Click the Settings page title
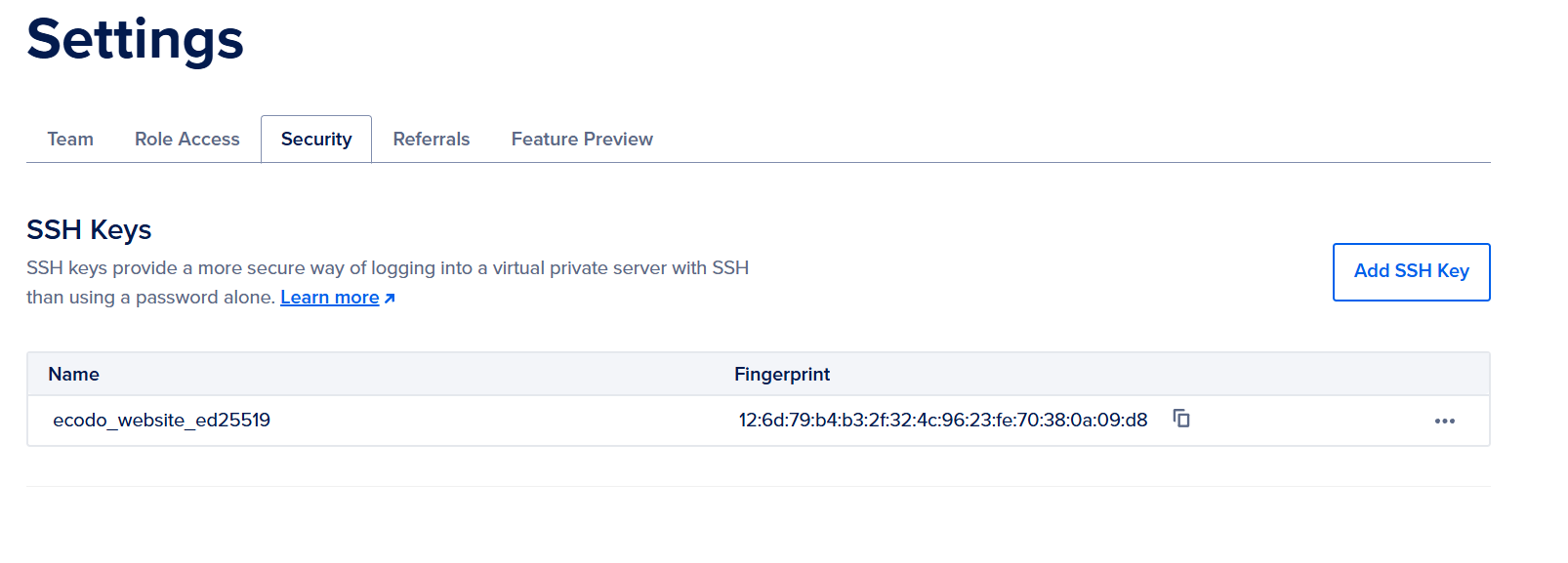The image size is (1568, 563). 136,40
